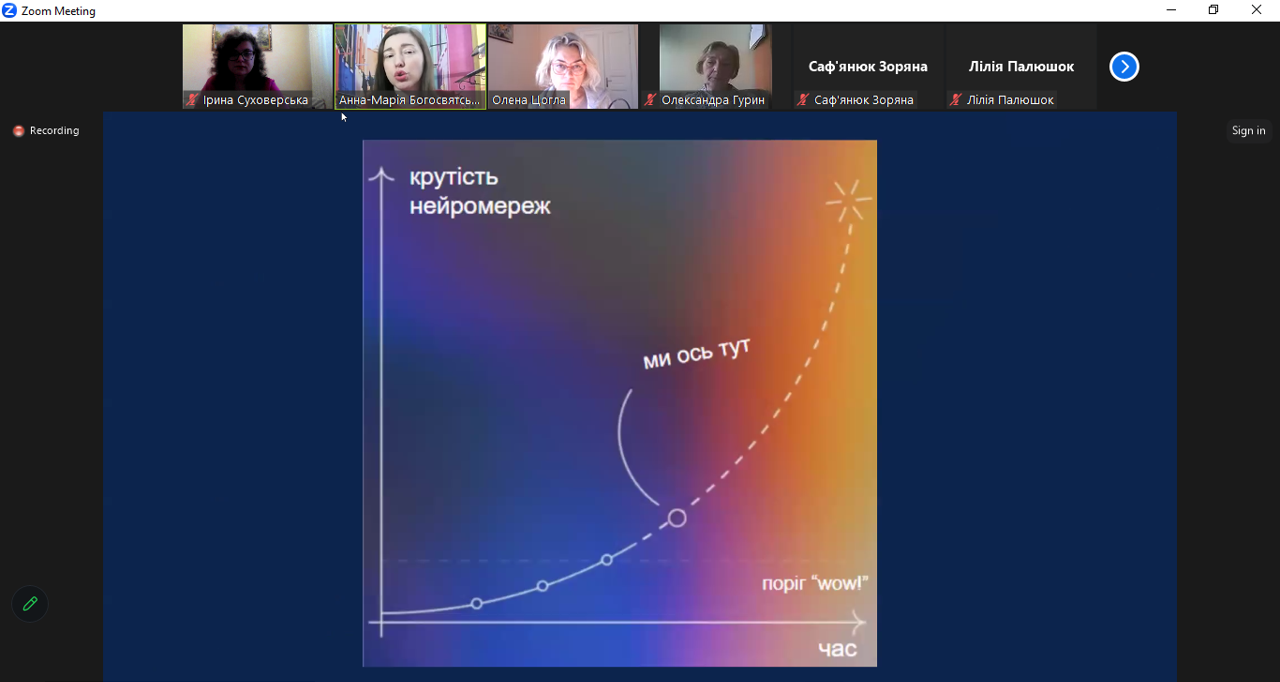The width and height of the screenshot is (1280, 682).
Task: Click the shared slide with neural network graph
Action: [619, 402]
